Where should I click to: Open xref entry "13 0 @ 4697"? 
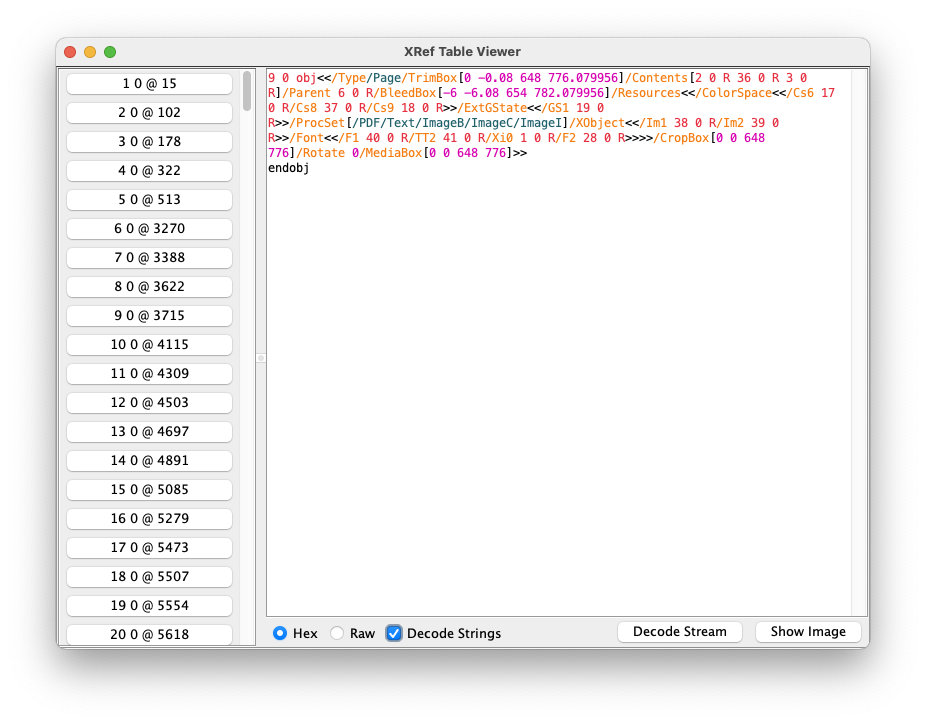149,431
